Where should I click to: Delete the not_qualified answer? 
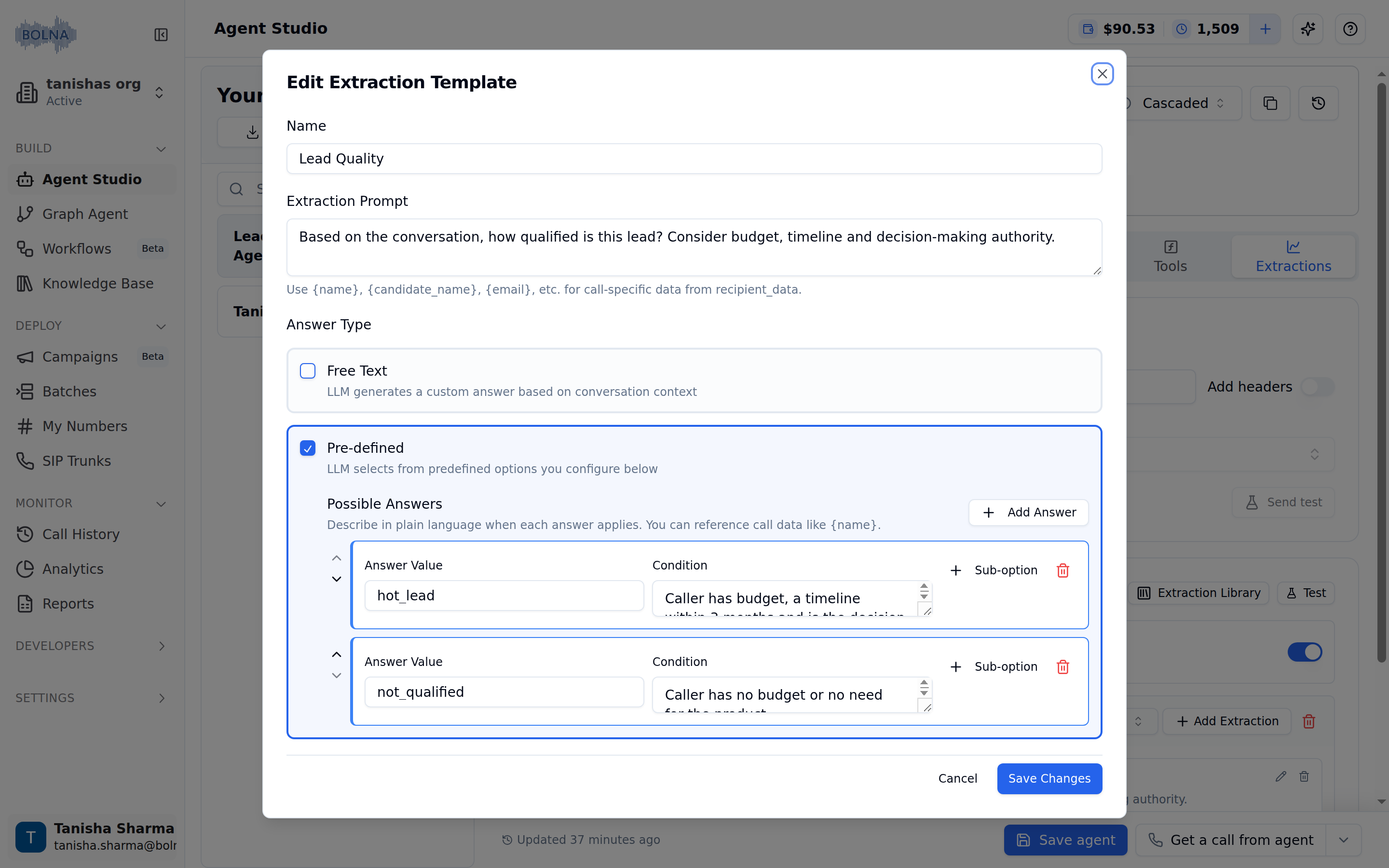pyautogui.click(x=1062, y=666)
